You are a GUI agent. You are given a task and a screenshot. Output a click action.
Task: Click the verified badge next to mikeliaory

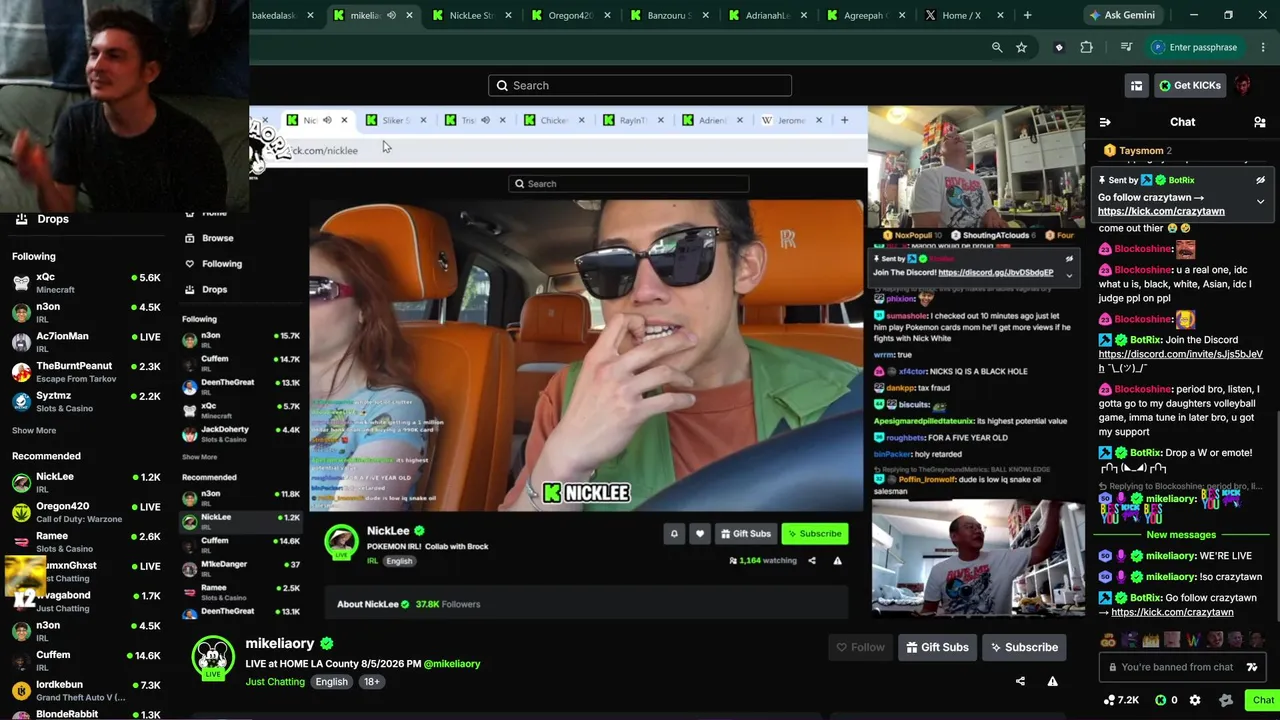click(326, 644)
